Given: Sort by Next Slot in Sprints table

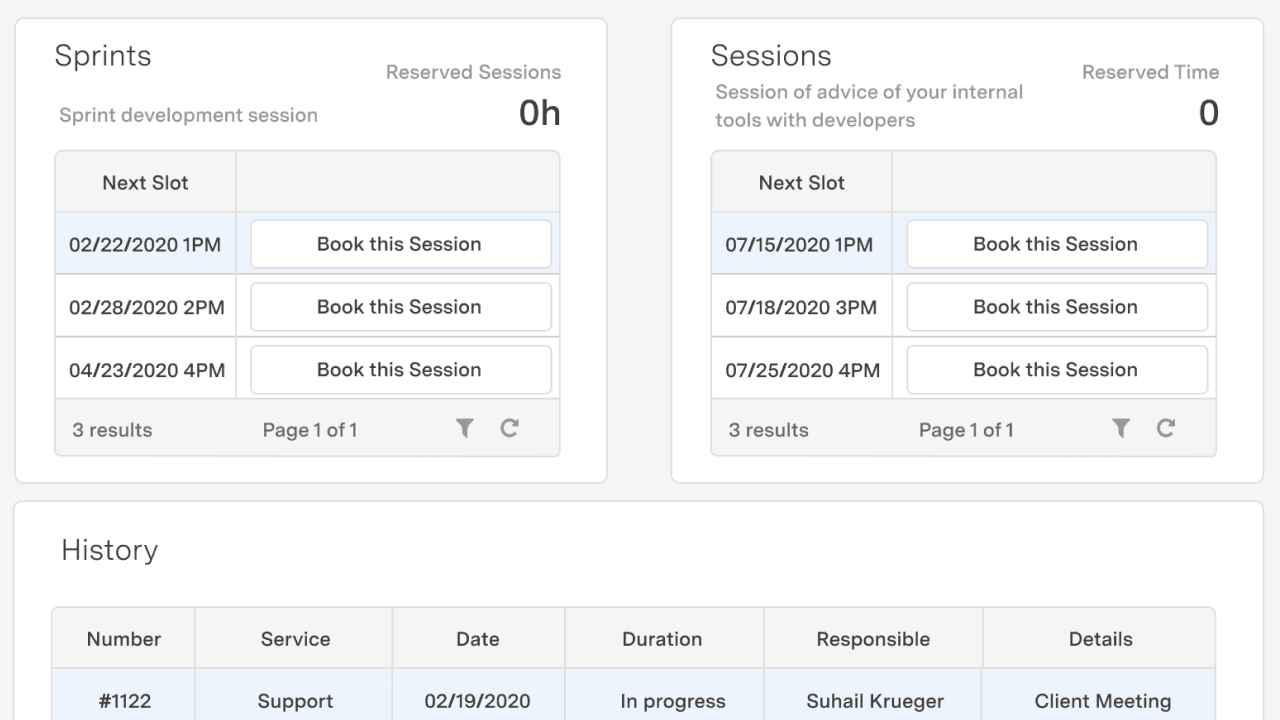Looking at the screenshot, I should tap(146, 183).
